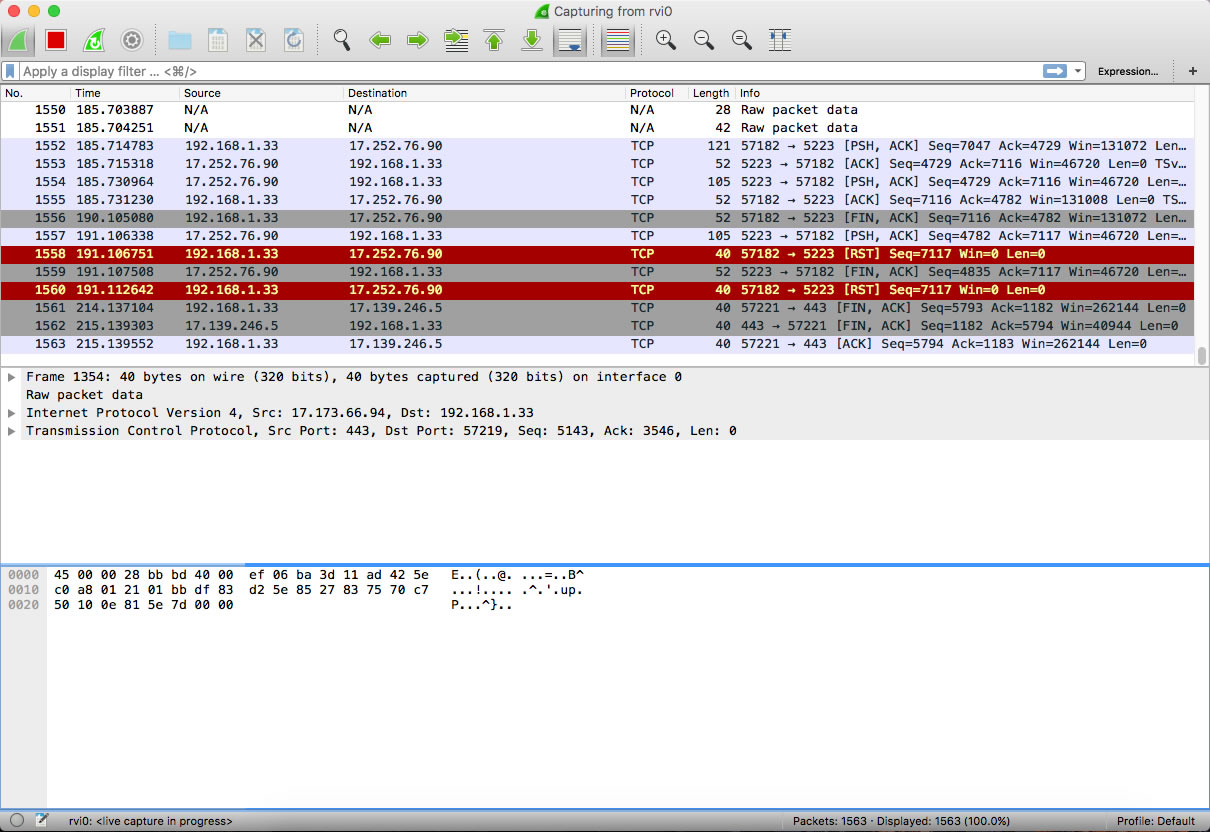This screenshot has width=1210, height=832.
Task: Find a packet magnifier icon
Action: click(x=342, y=40)
